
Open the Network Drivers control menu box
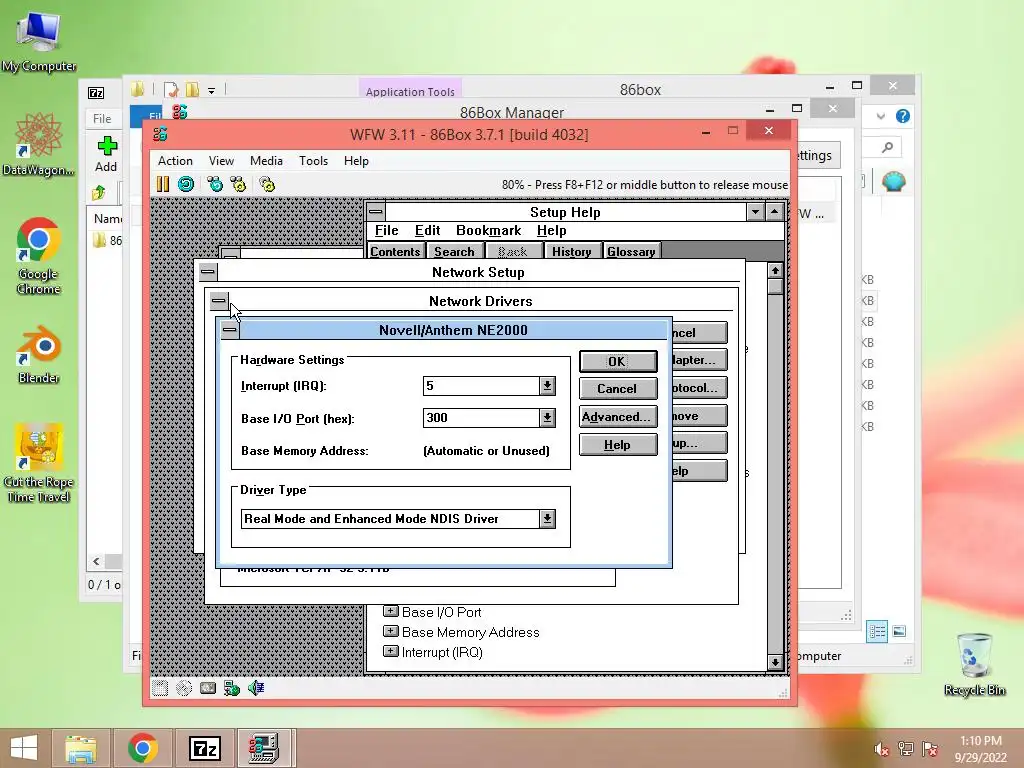coord(219,301)
